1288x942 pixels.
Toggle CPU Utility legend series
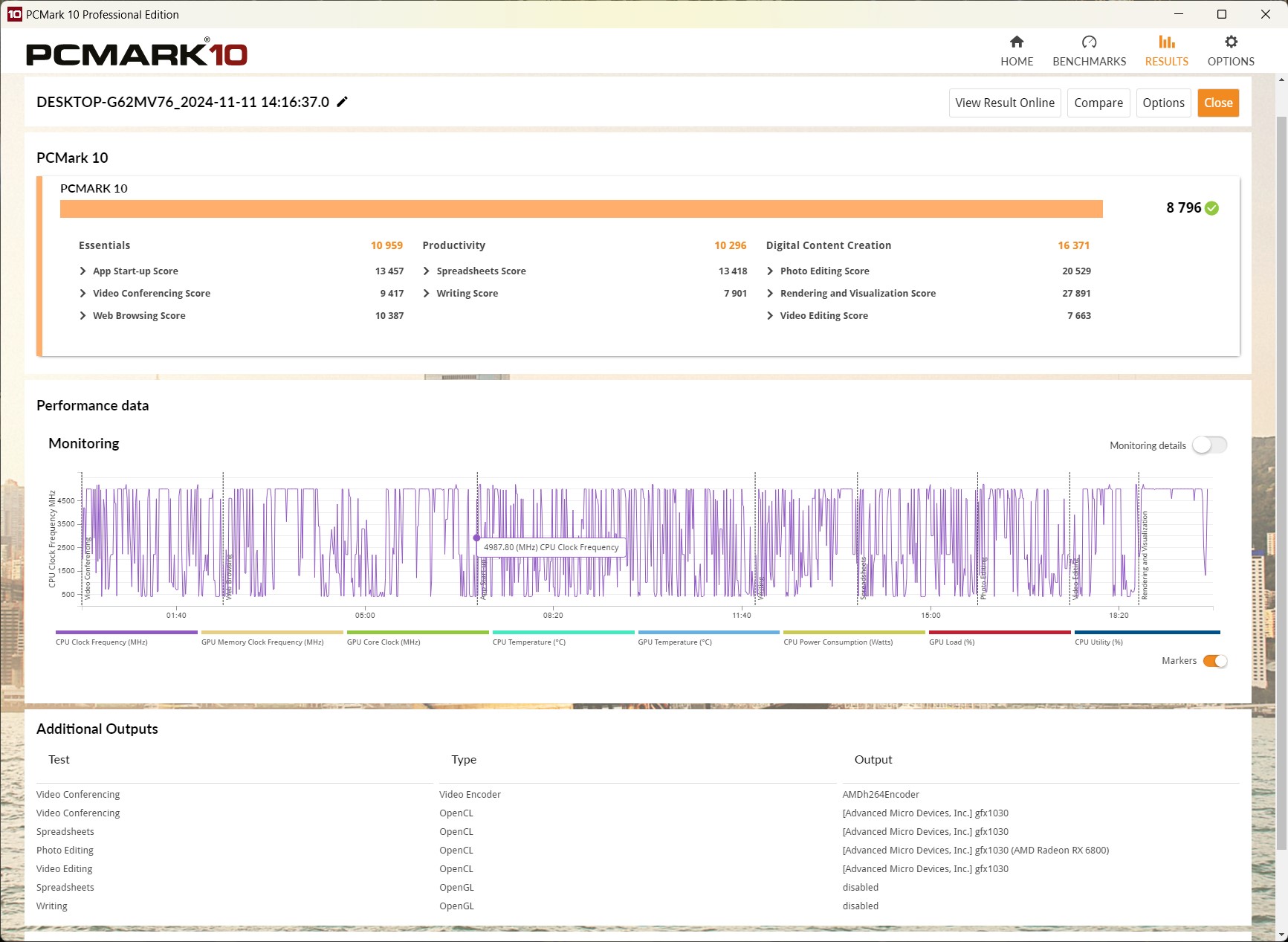[x=1148, y=638]
